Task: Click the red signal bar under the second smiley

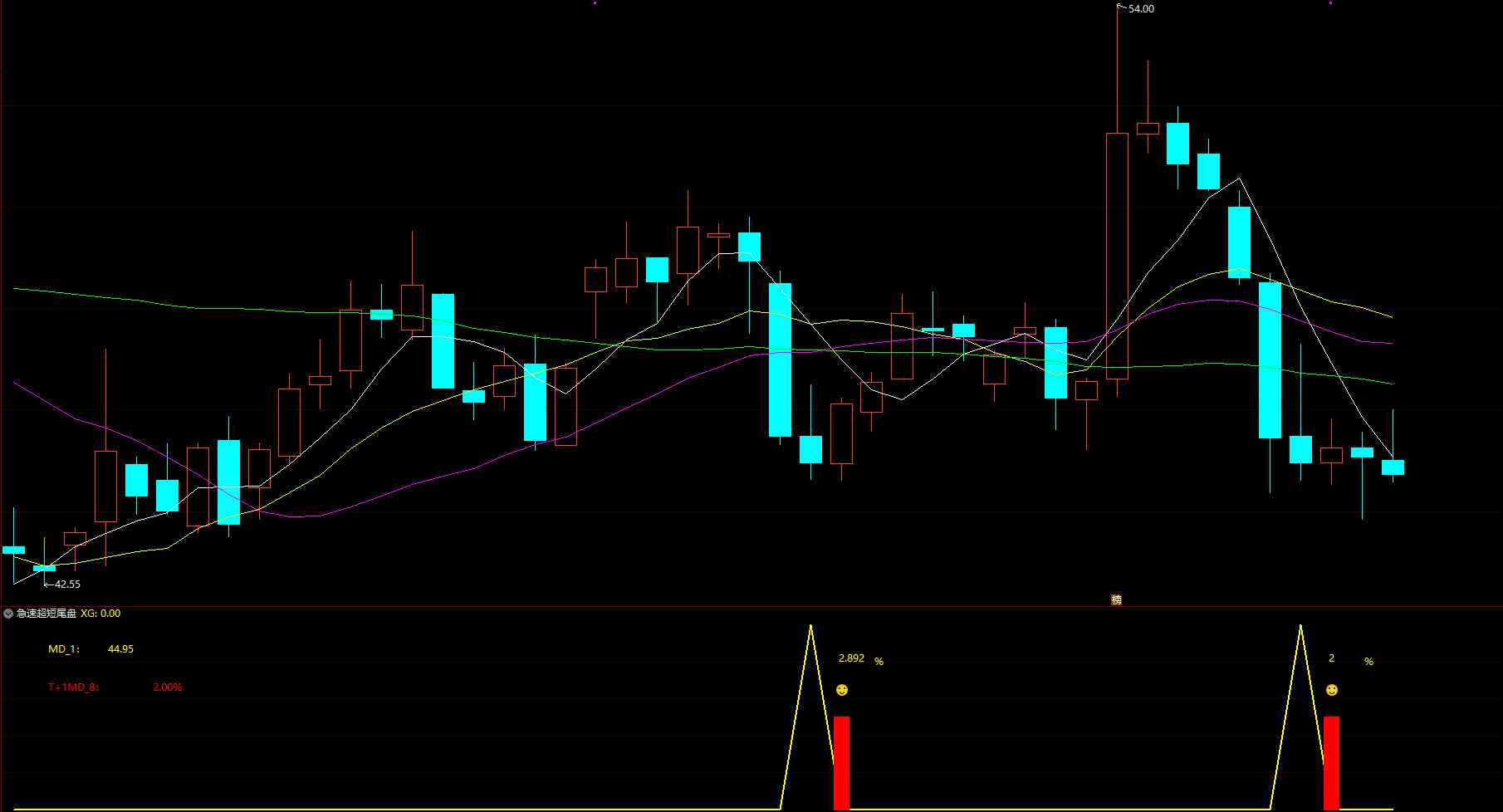Action: tap(1332, 763)
